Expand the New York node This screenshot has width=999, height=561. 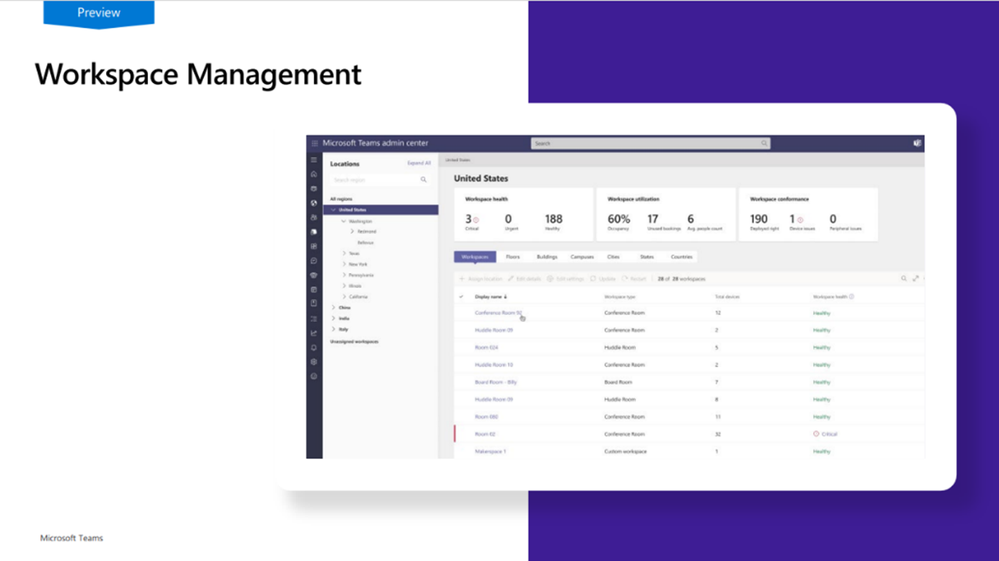click(x=344, y=264)
